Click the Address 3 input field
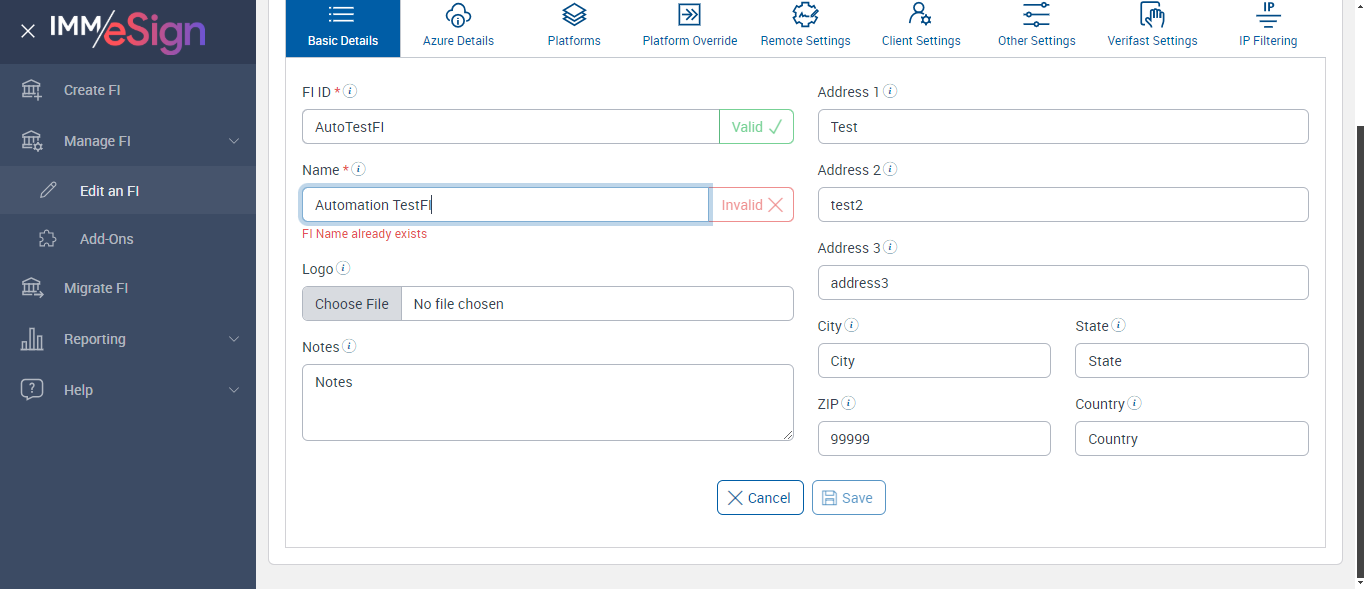Image resolution: width=1366 pixels, height=589 pixels. pos(1063,283)
